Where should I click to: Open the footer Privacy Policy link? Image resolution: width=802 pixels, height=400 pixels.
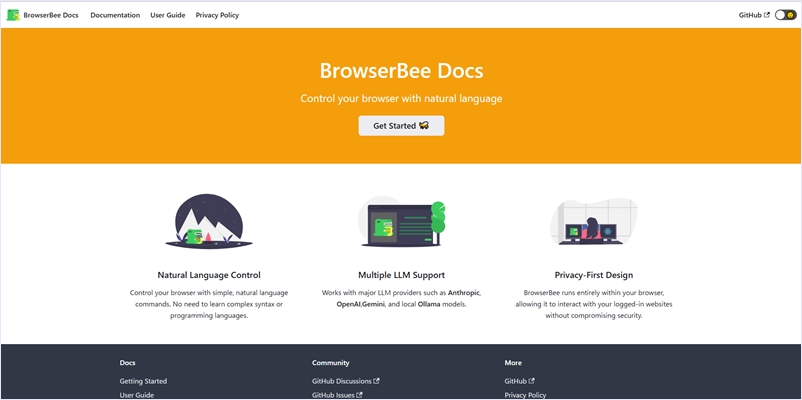tap(526, 395)
